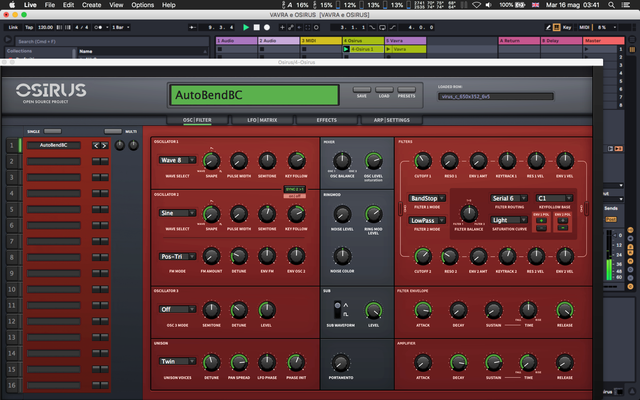640x400 pixels.
Task: Toggle the metronome in Live's control bar
Action: [98, 27]
